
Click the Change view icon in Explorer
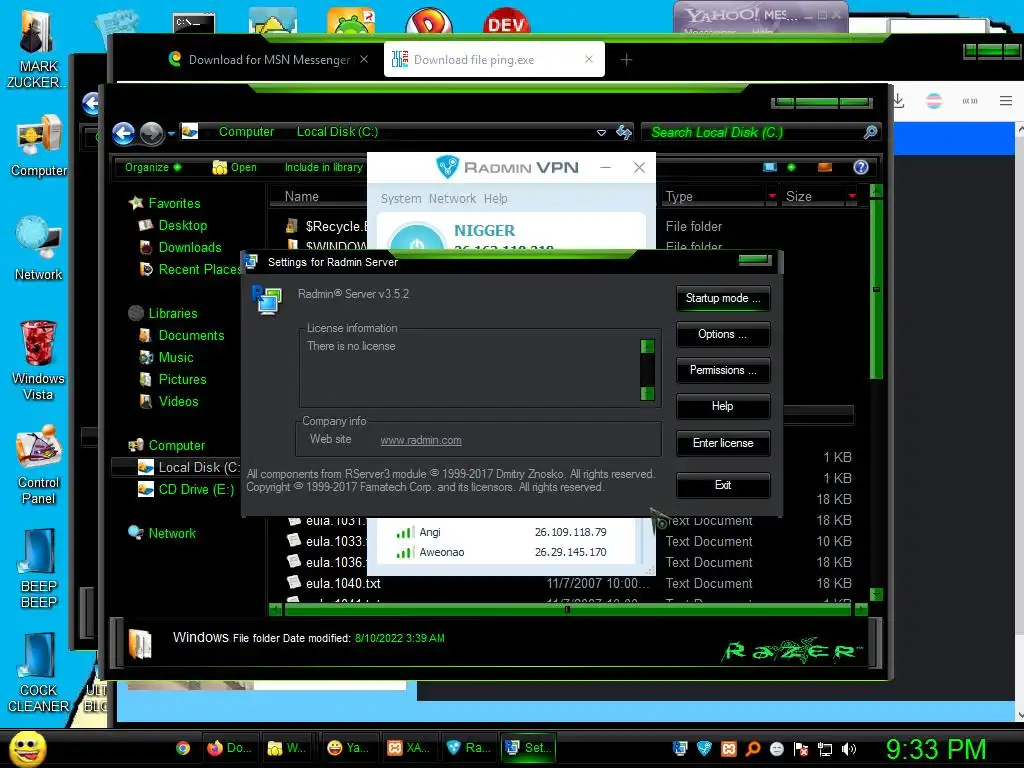point(770,167)
